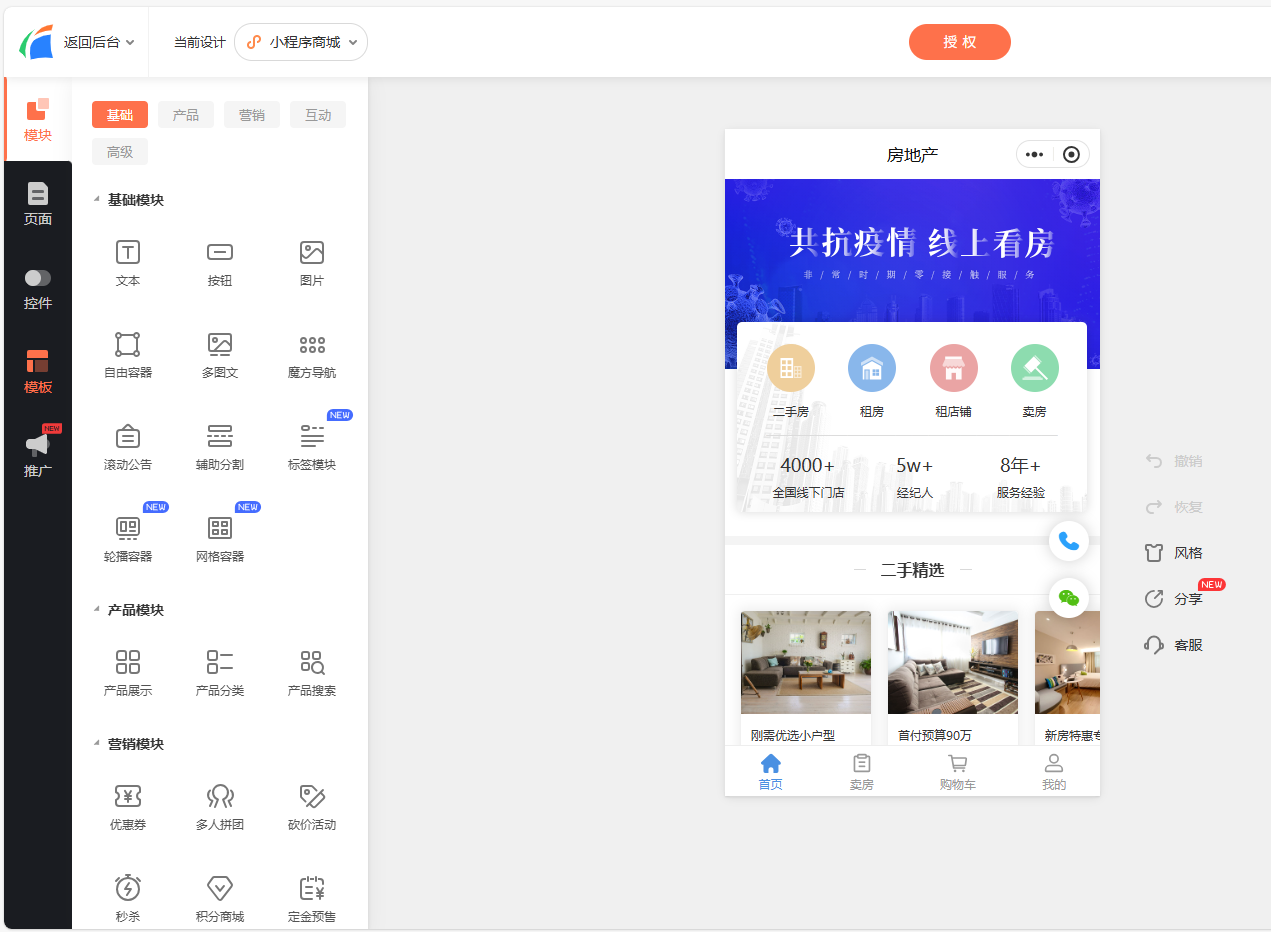
Task: Select the 优惠券 coupon module
Action: [128, 807]
